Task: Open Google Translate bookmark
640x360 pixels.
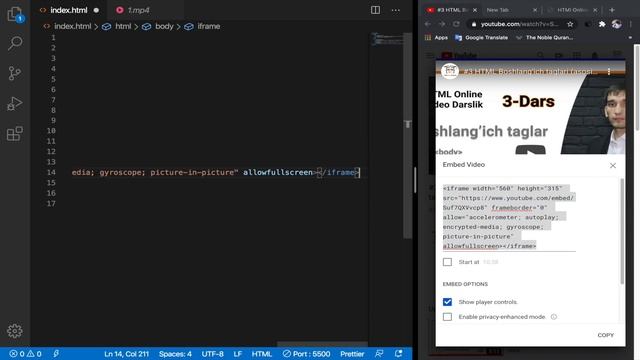Action: pyautogui.click(x=482, y=38)
